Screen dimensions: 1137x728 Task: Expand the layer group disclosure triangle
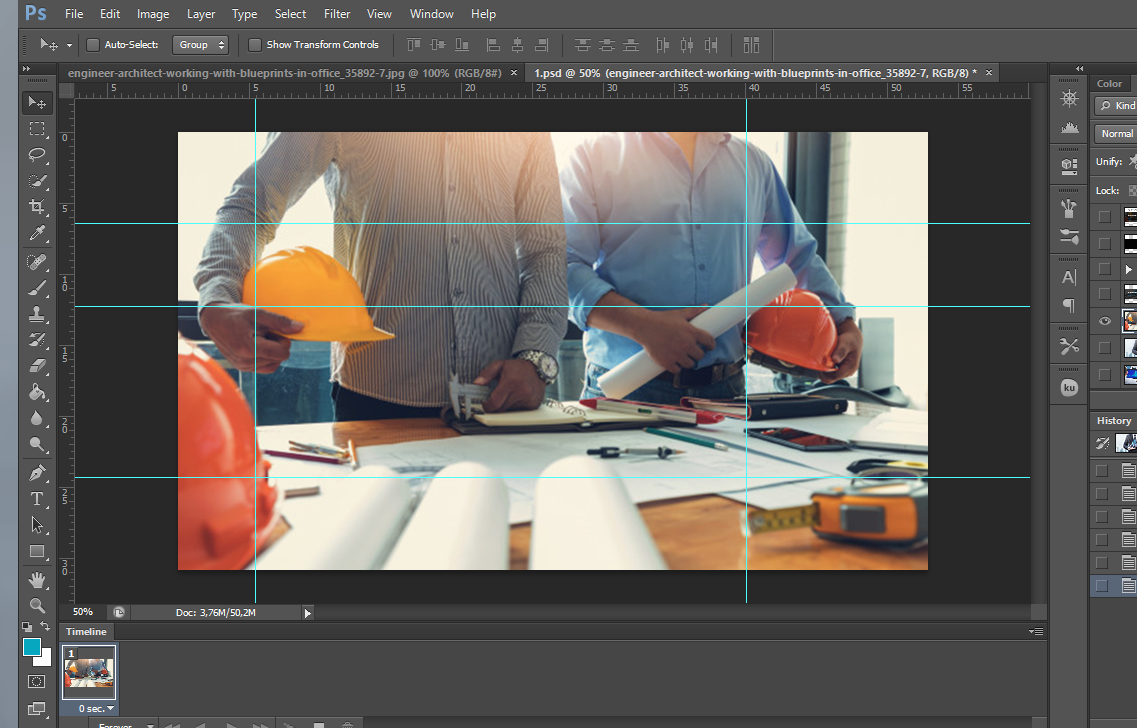[x=1128, y=269]
